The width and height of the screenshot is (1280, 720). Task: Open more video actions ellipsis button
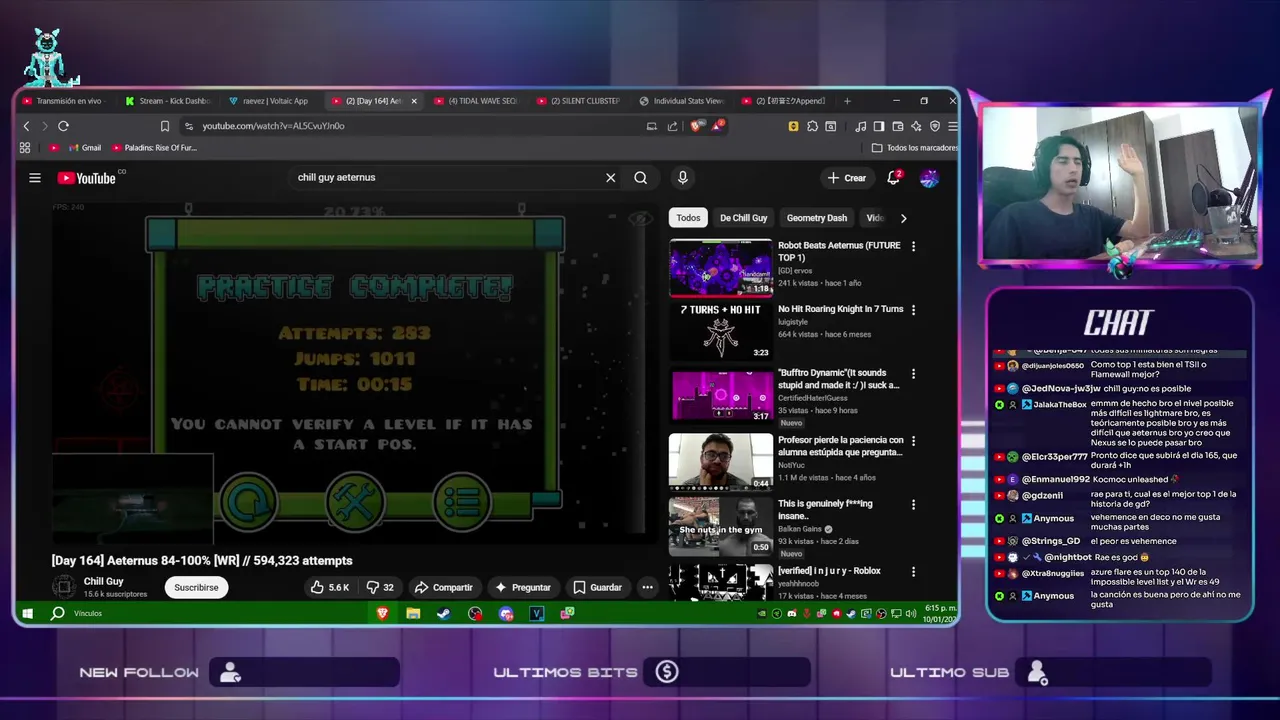[647, 587]
